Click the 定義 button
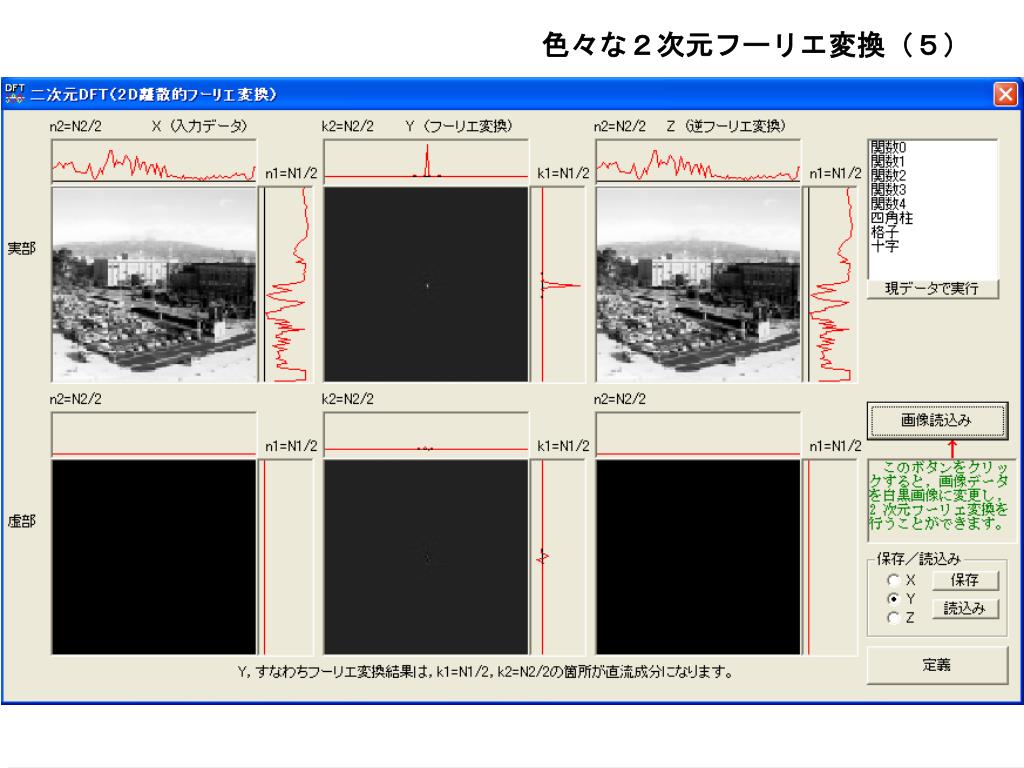 (x=936, y=665)
